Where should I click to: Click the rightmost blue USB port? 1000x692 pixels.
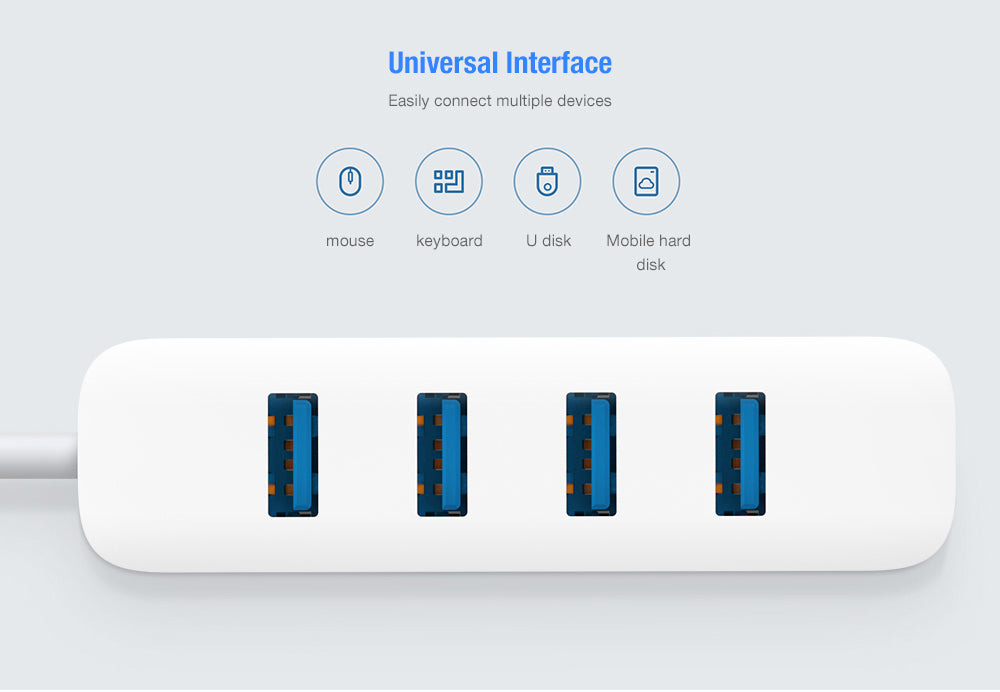tap(740, 455)
